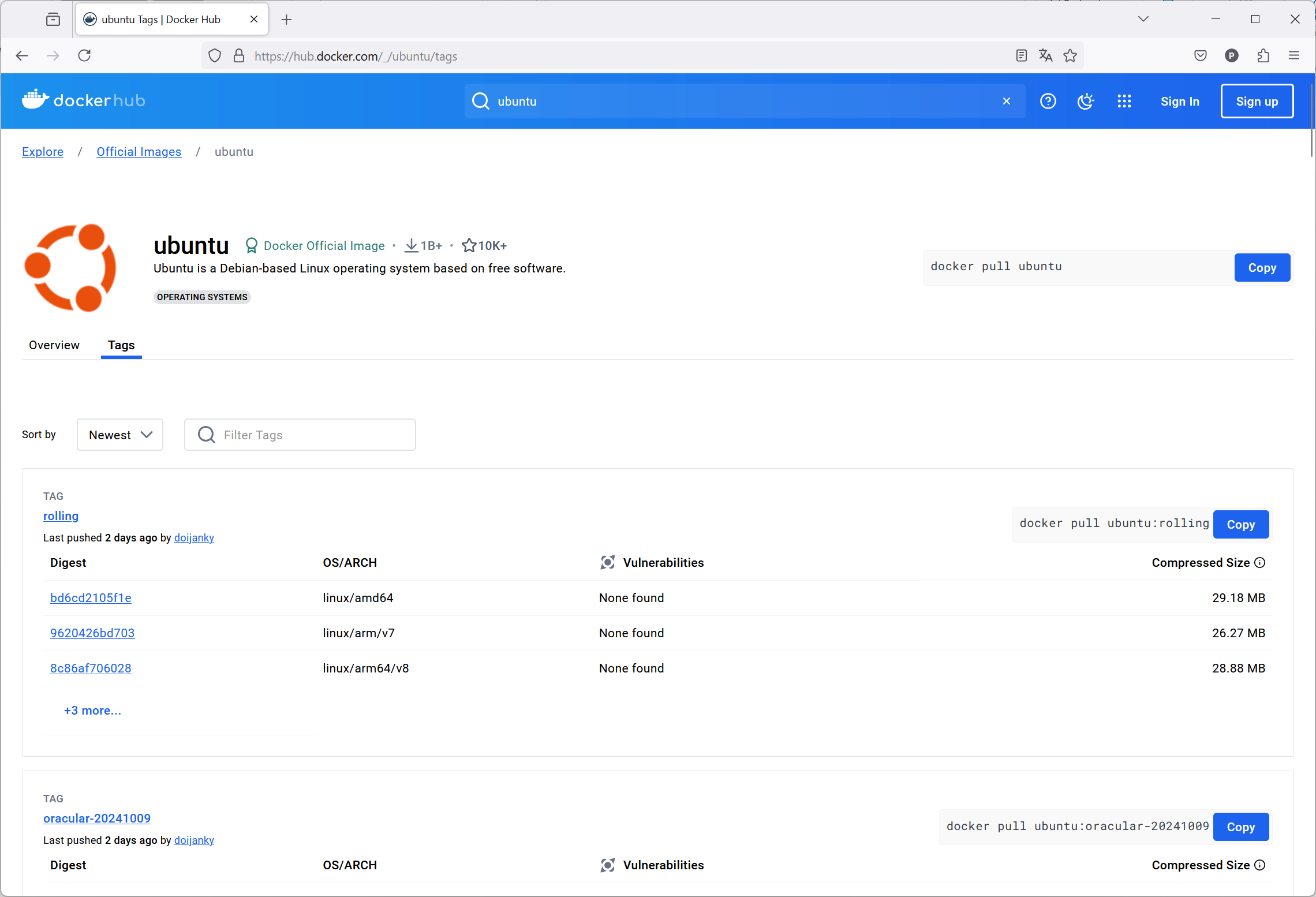Open the Firefox hamburger menu

1294,55
